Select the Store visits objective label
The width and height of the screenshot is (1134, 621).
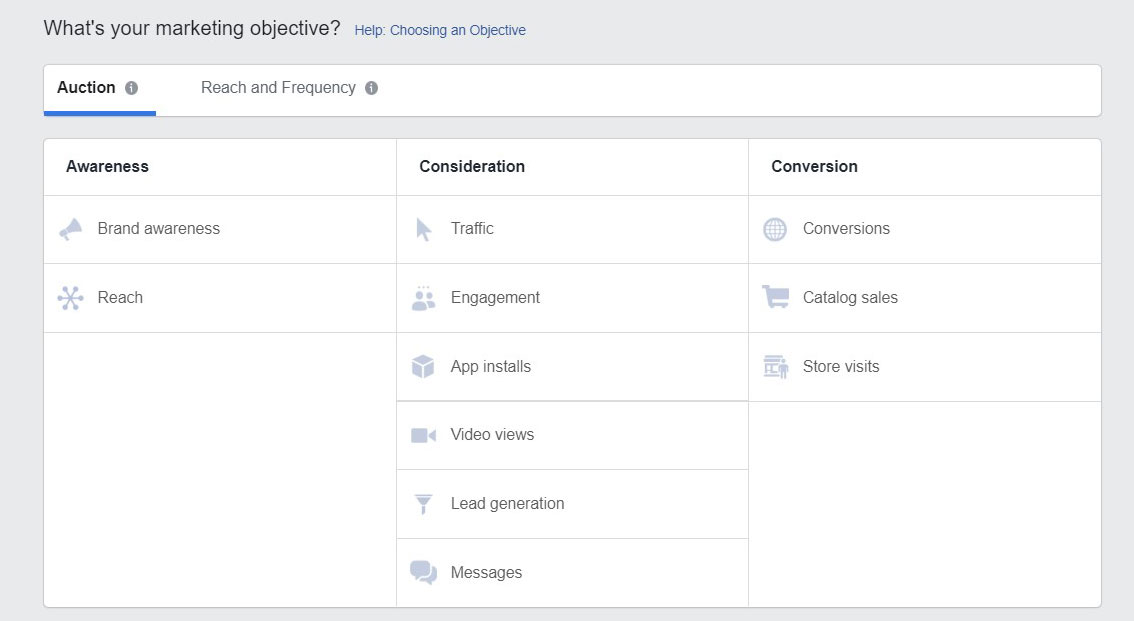[x=841, y=367]
